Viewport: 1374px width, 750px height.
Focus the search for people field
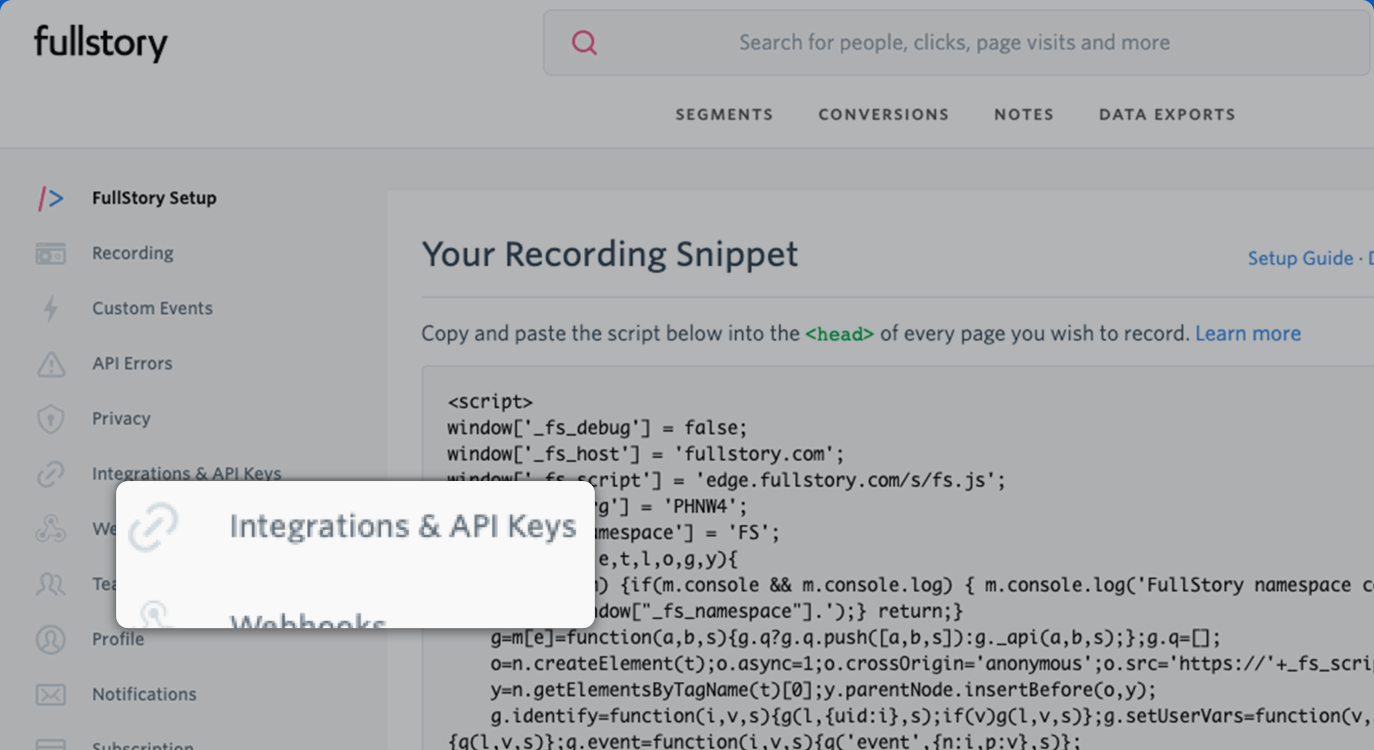955,43
